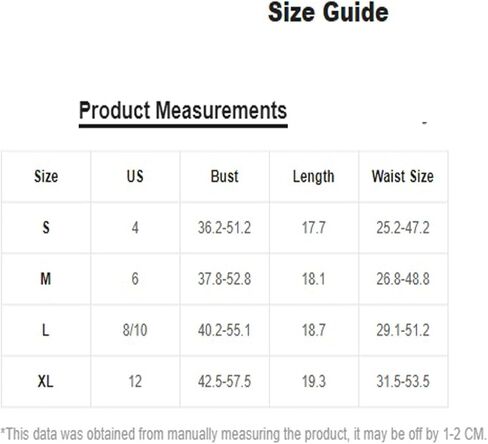Select the Product Measurements heading
Viewport: 488px width, 444px height.
[183, 110]
